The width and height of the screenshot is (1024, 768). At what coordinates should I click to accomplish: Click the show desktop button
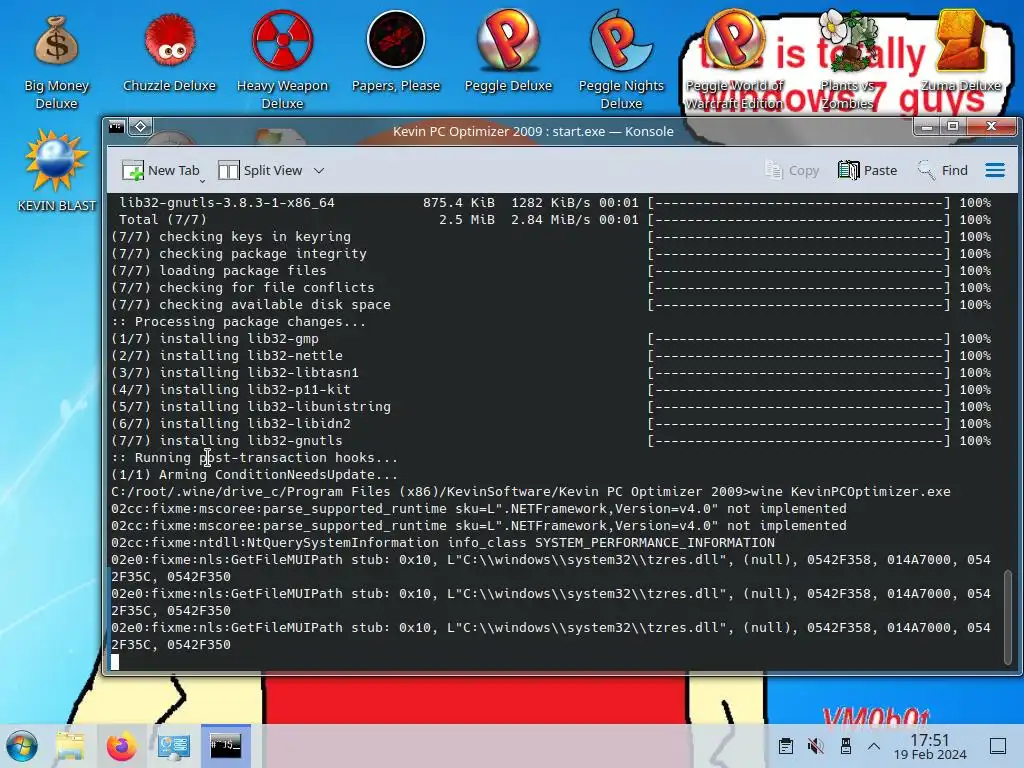click(x=998, y=746)
